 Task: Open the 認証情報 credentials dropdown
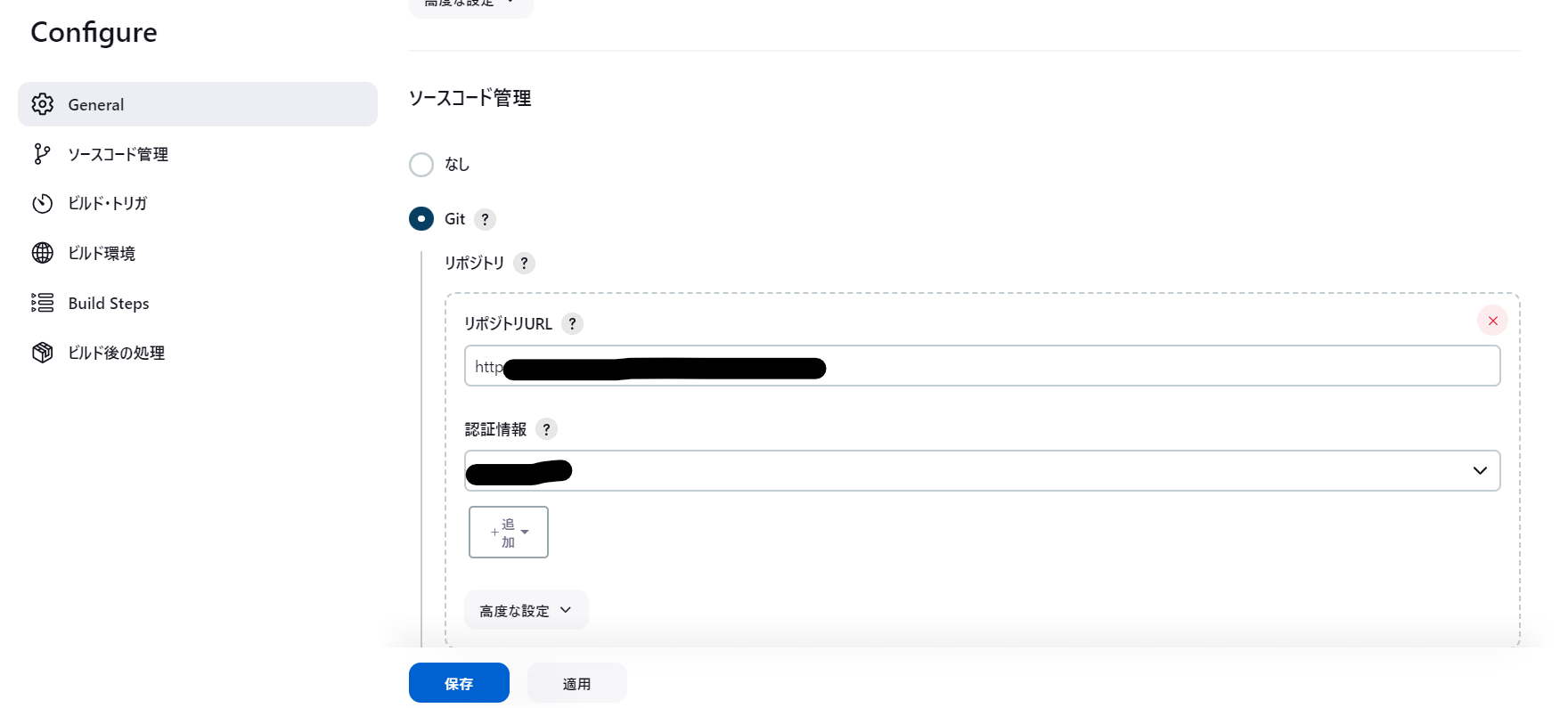pyautogui.click(x=982, y=470)
